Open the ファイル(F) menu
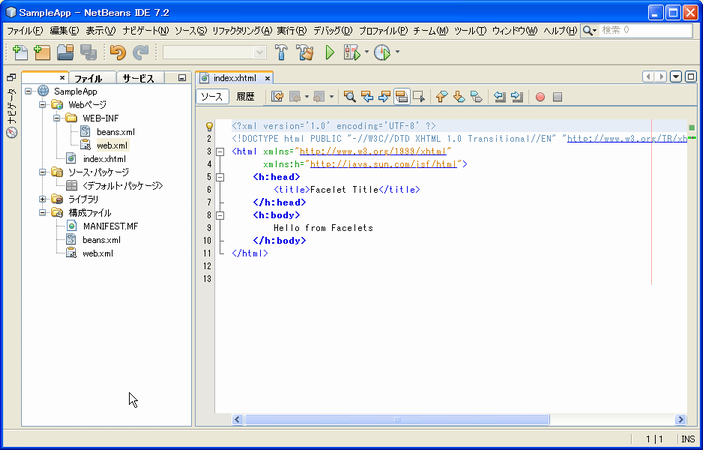The height and width of the screenshot is (450, 703). pyautogui.click(x=25, y=30)
